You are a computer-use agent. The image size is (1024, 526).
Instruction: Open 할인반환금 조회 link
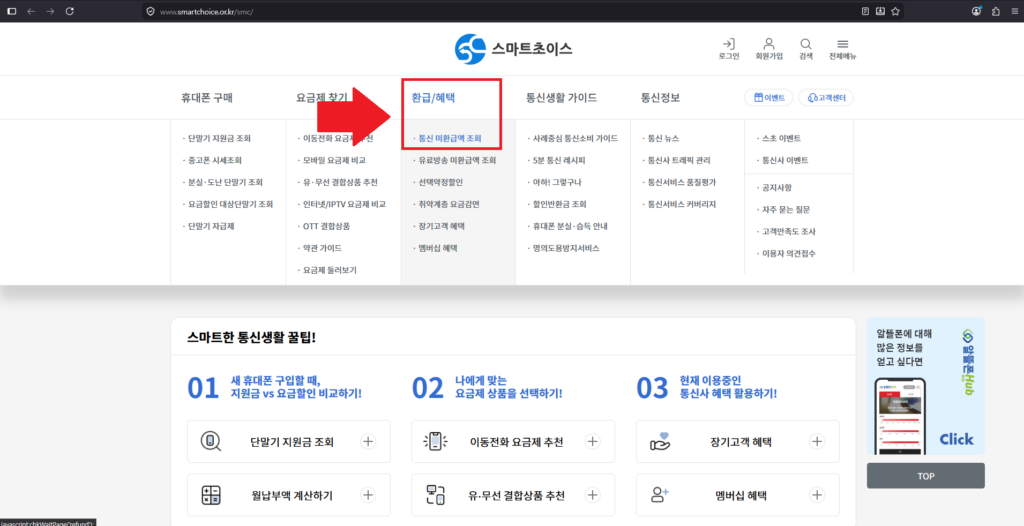click(x=559, y=204)
